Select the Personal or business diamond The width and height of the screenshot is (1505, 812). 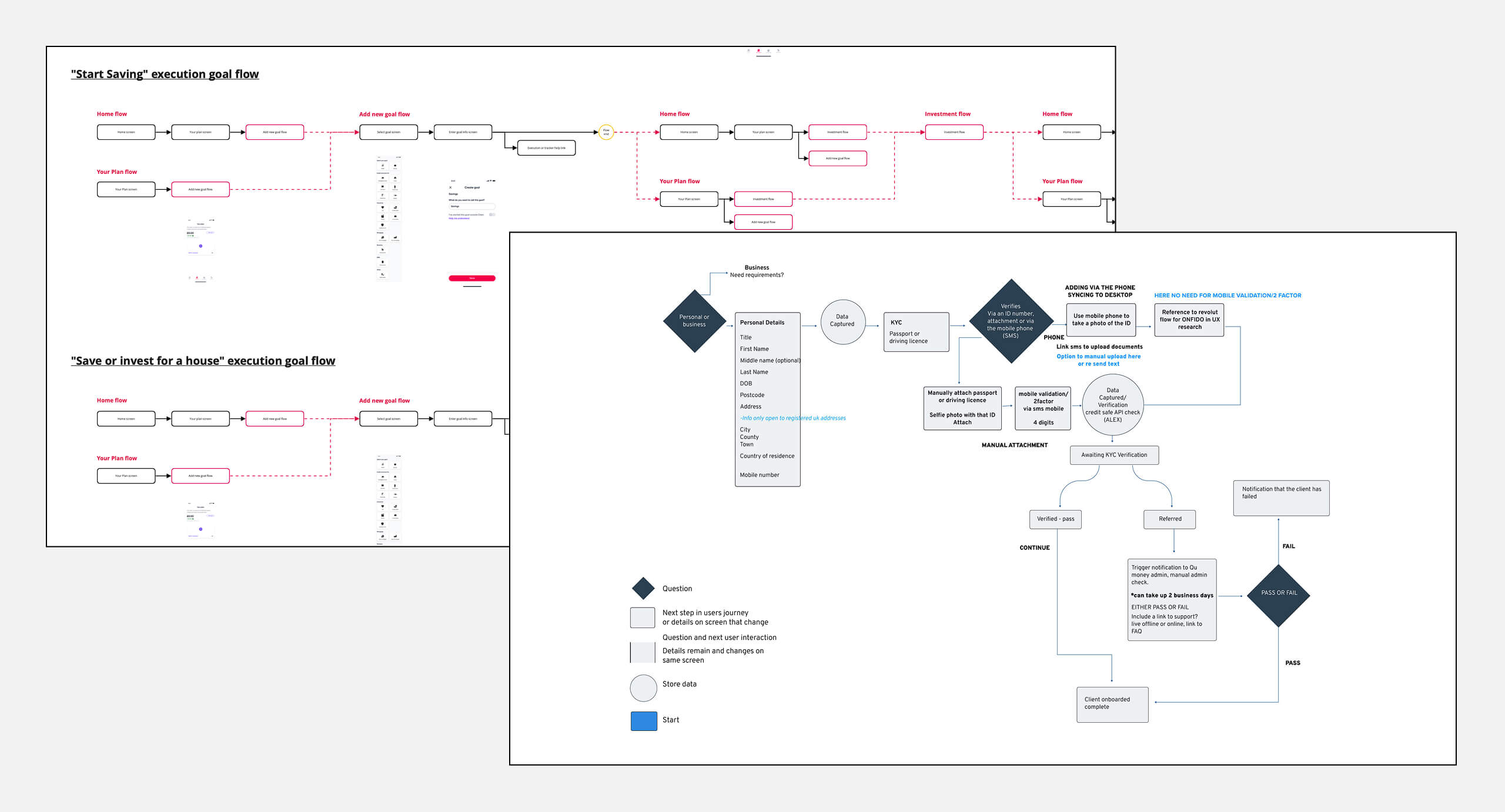[x=694, y=321]
